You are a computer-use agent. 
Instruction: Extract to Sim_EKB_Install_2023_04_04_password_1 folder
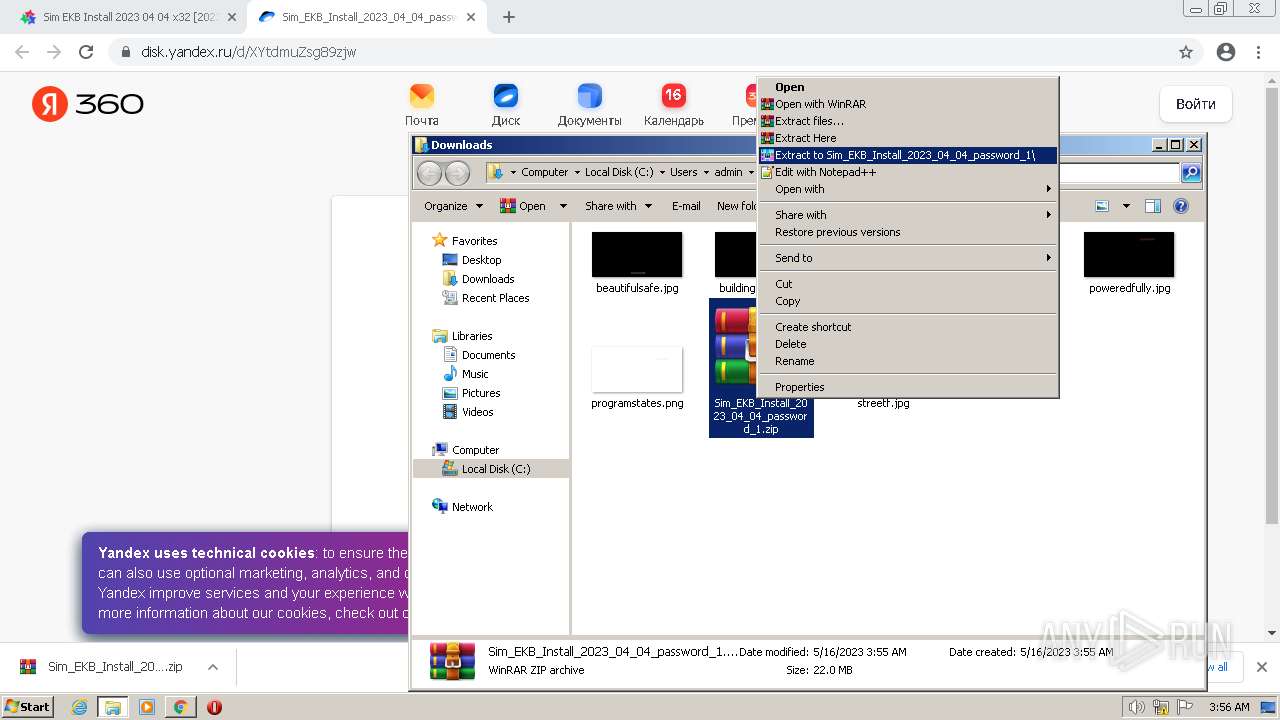point(908,155)
